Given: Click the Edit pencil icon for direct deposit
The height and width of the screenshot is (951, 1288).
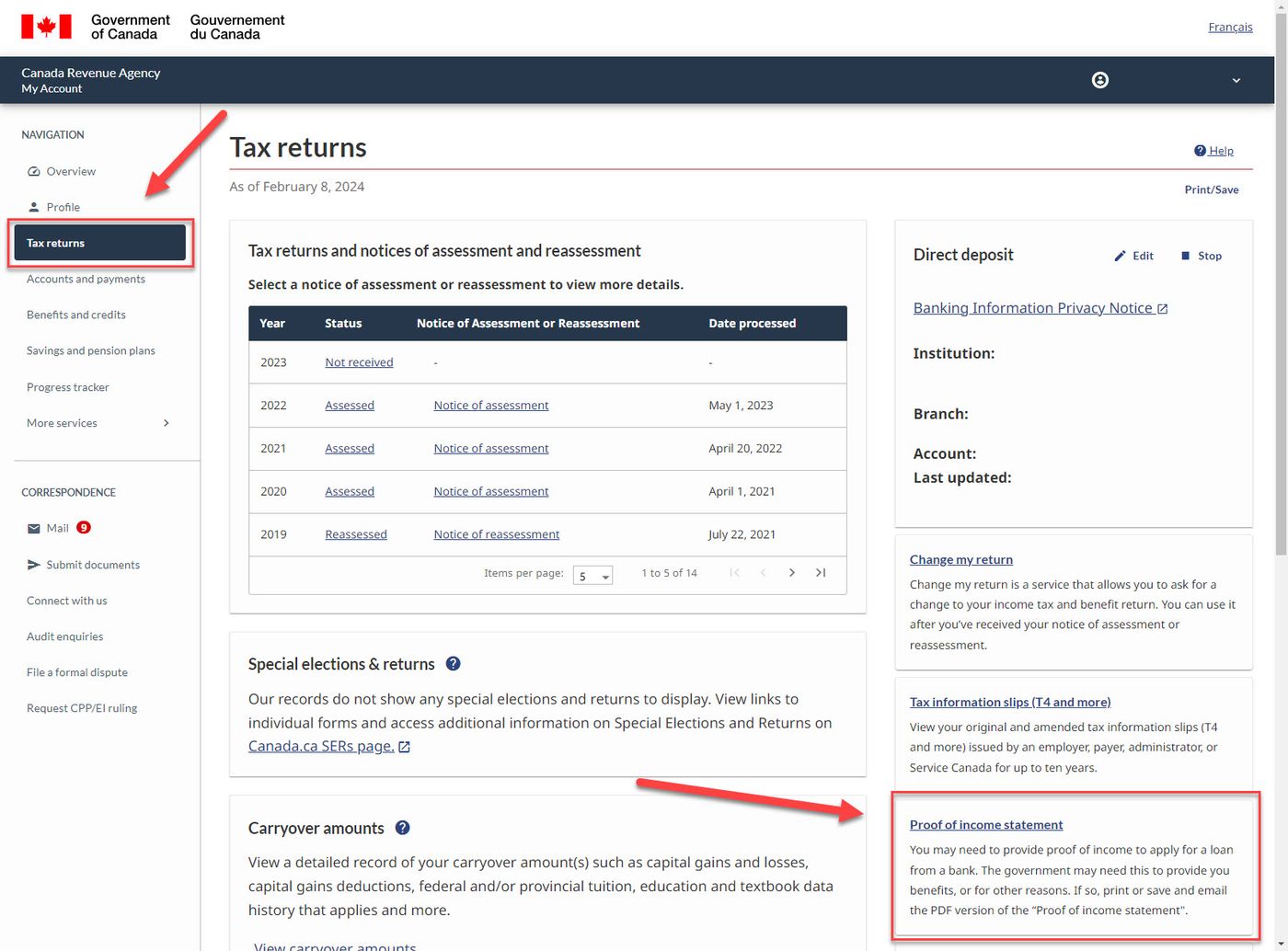Looking at the screenshot, I should tap(1120, 256).
